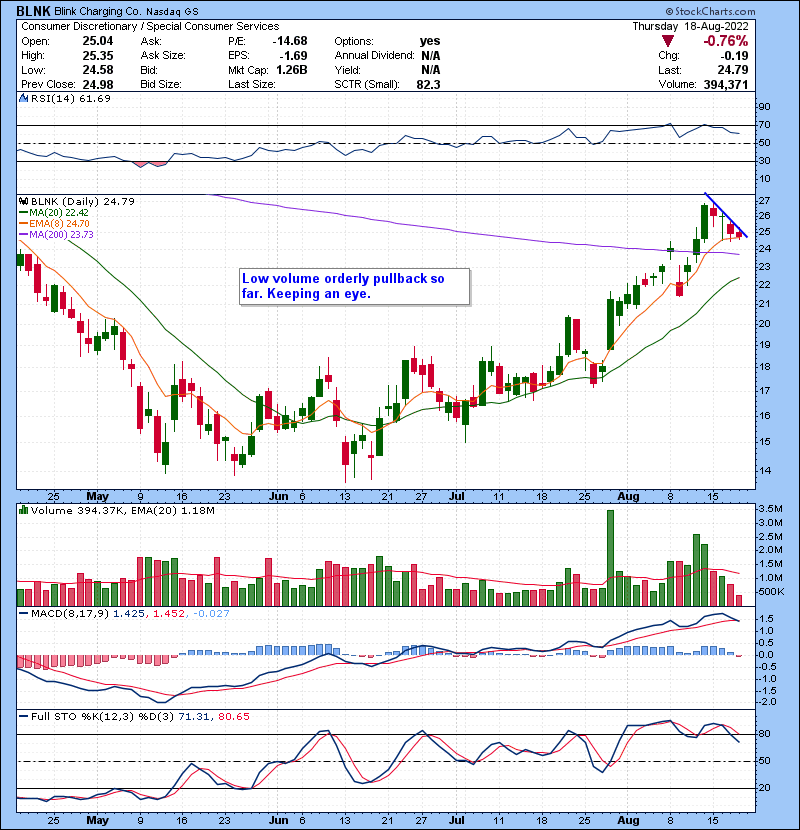Click the 'Low volume orderly pullback' annotation text
This screenshot has width=800, height=830.
pyautogui.click(x=343, y=286)
